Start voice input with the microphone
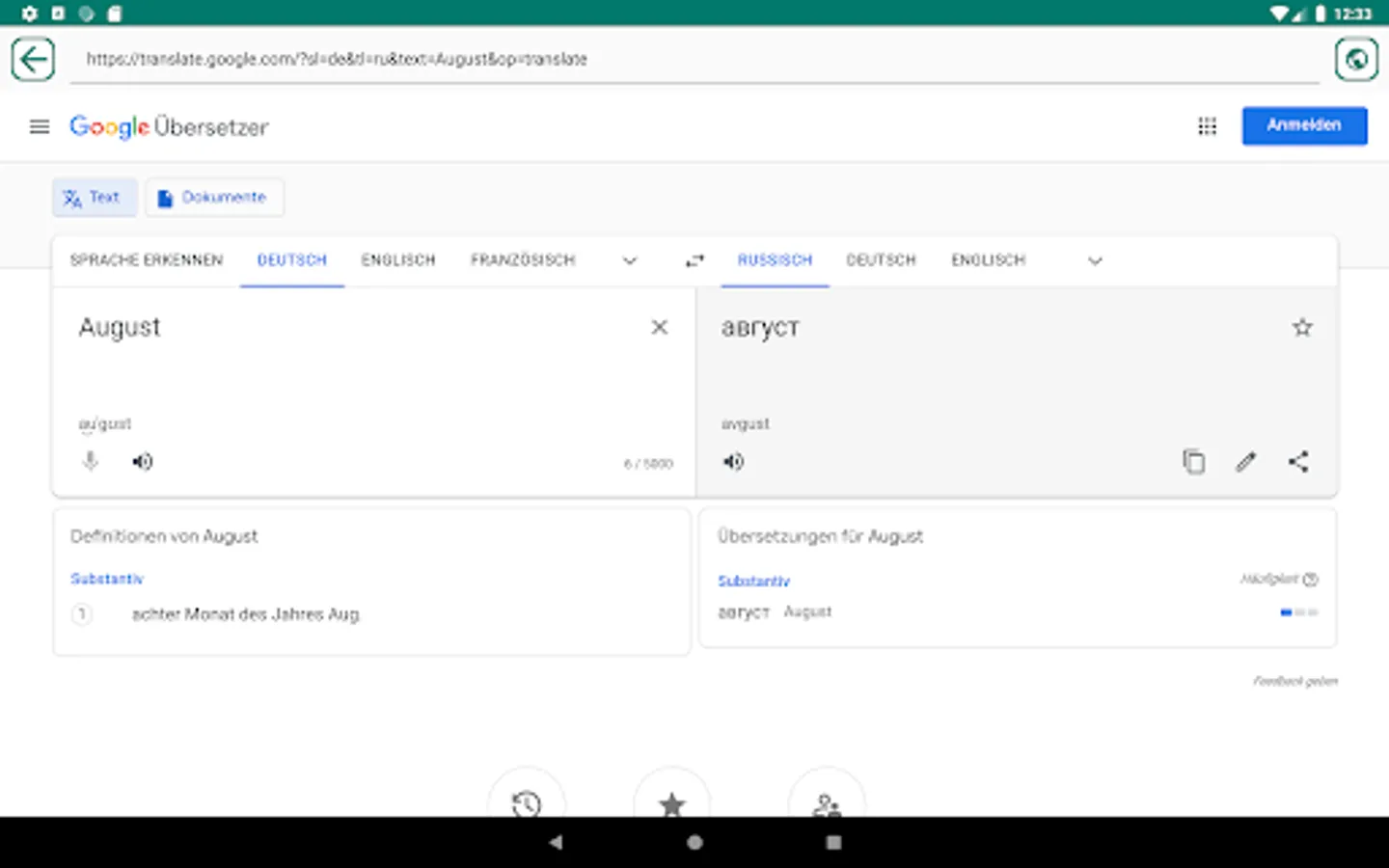Viewport: 1389px width, 868px height. coord(90,461)
